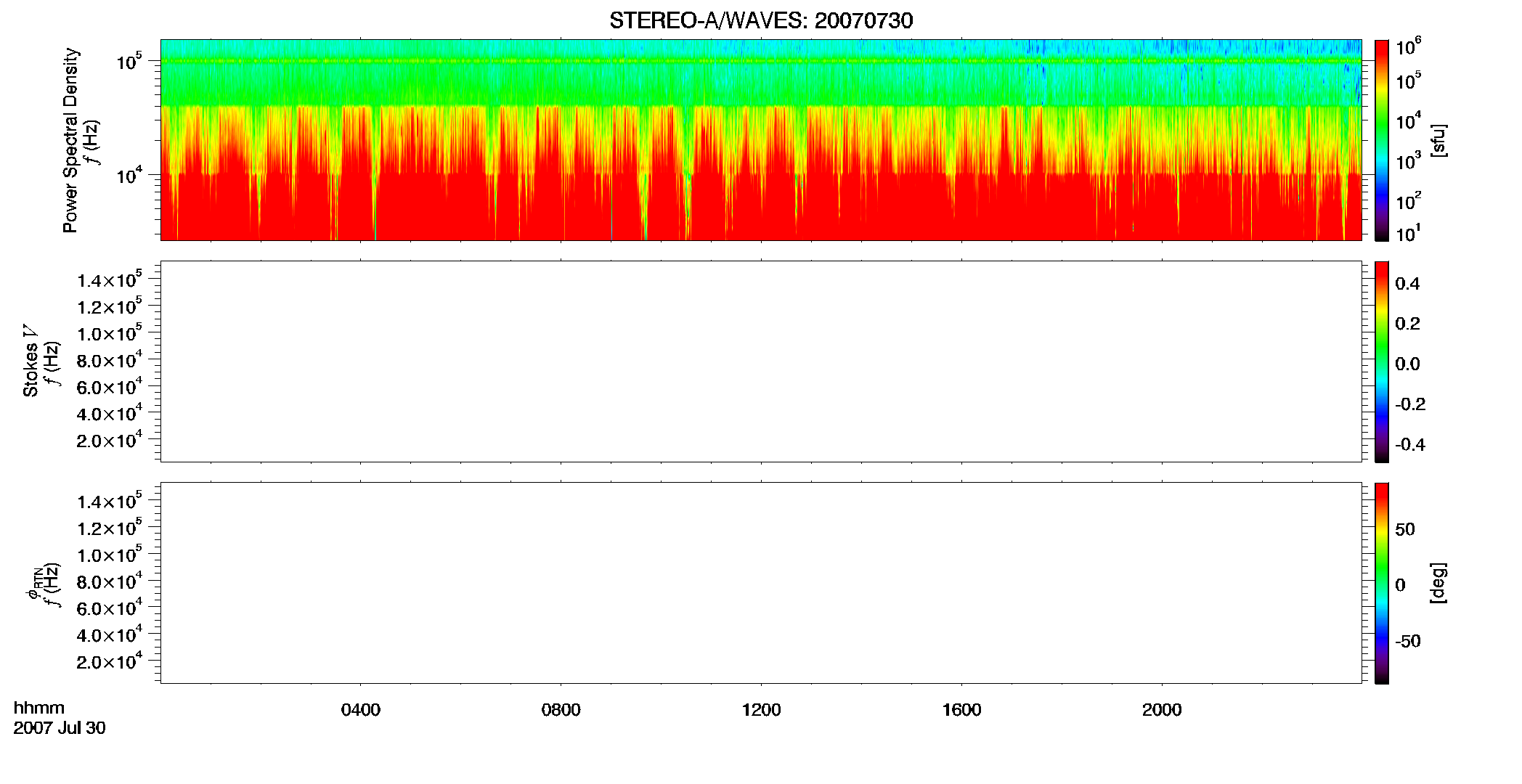Click the "0800" time tick label
The height and width of the screenshot is (784, 1522).
(x=561, y=709)
